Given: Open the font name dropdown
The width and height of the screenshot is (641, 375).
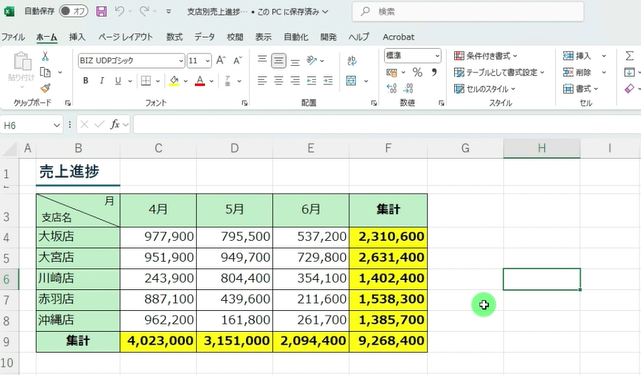Looking at the screenshot, I should click(x=181, y=61).
